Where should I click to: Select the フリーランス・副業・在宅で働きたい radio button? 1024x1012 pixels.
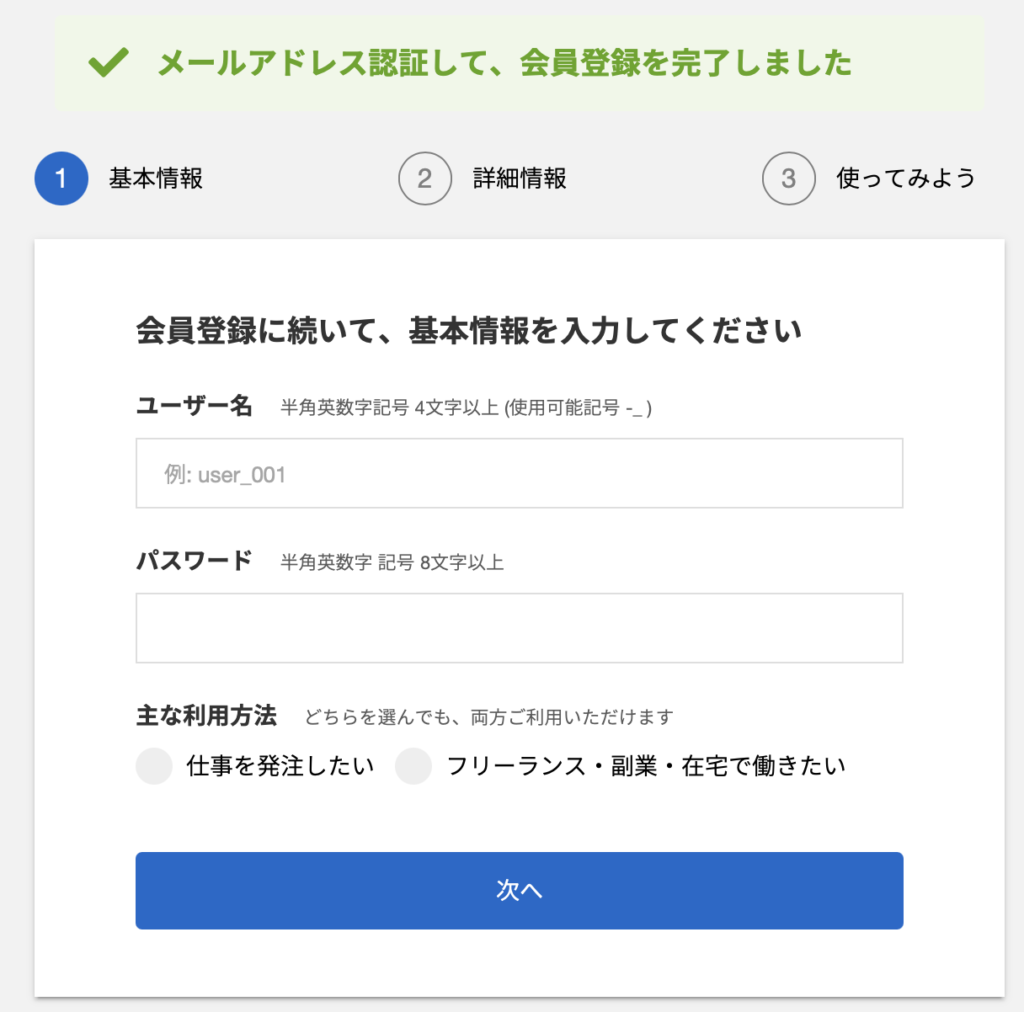[x=413, y=766]
